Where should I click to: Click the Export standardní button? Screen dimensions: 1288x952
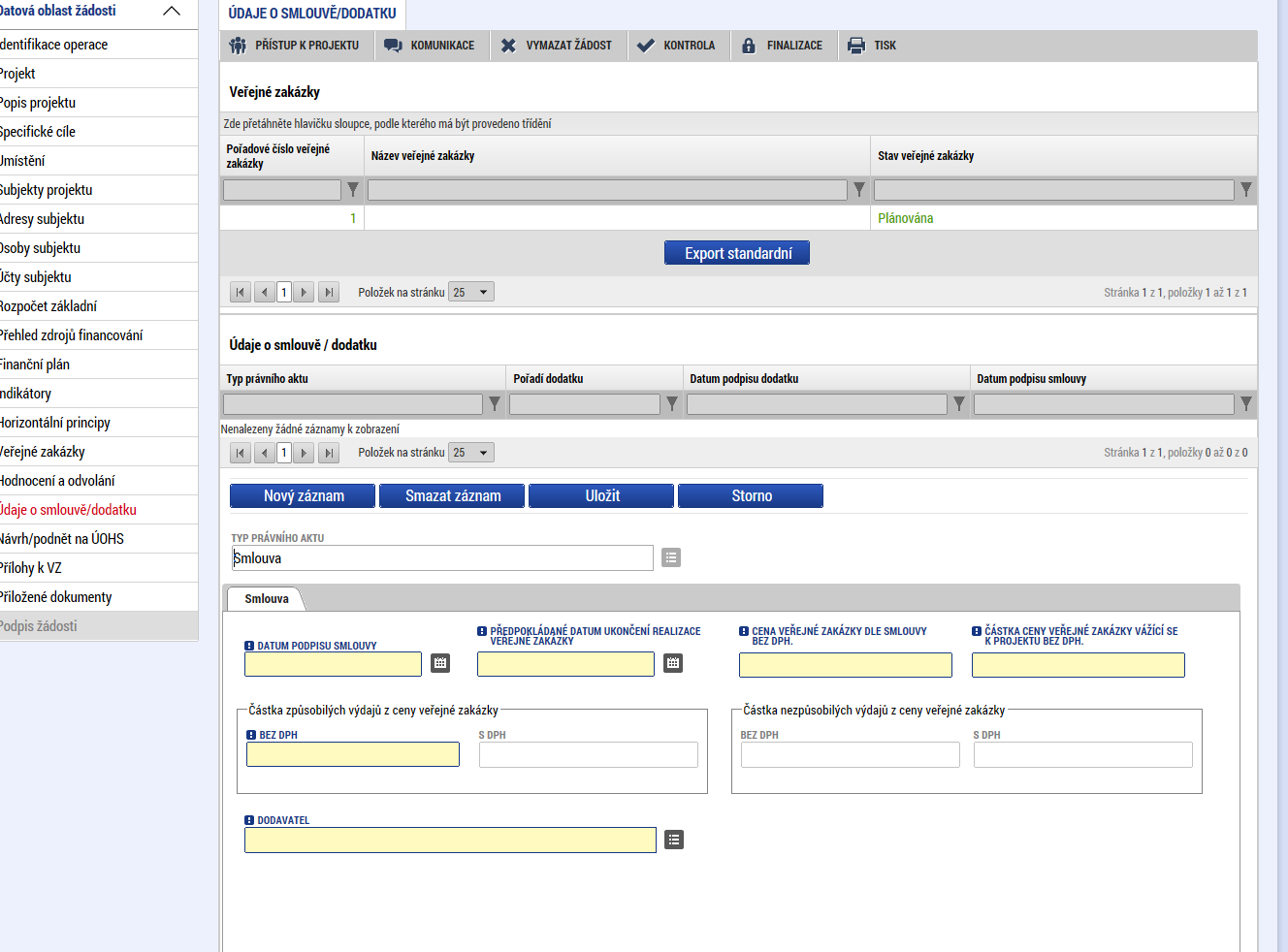click(x=737, y=253)
